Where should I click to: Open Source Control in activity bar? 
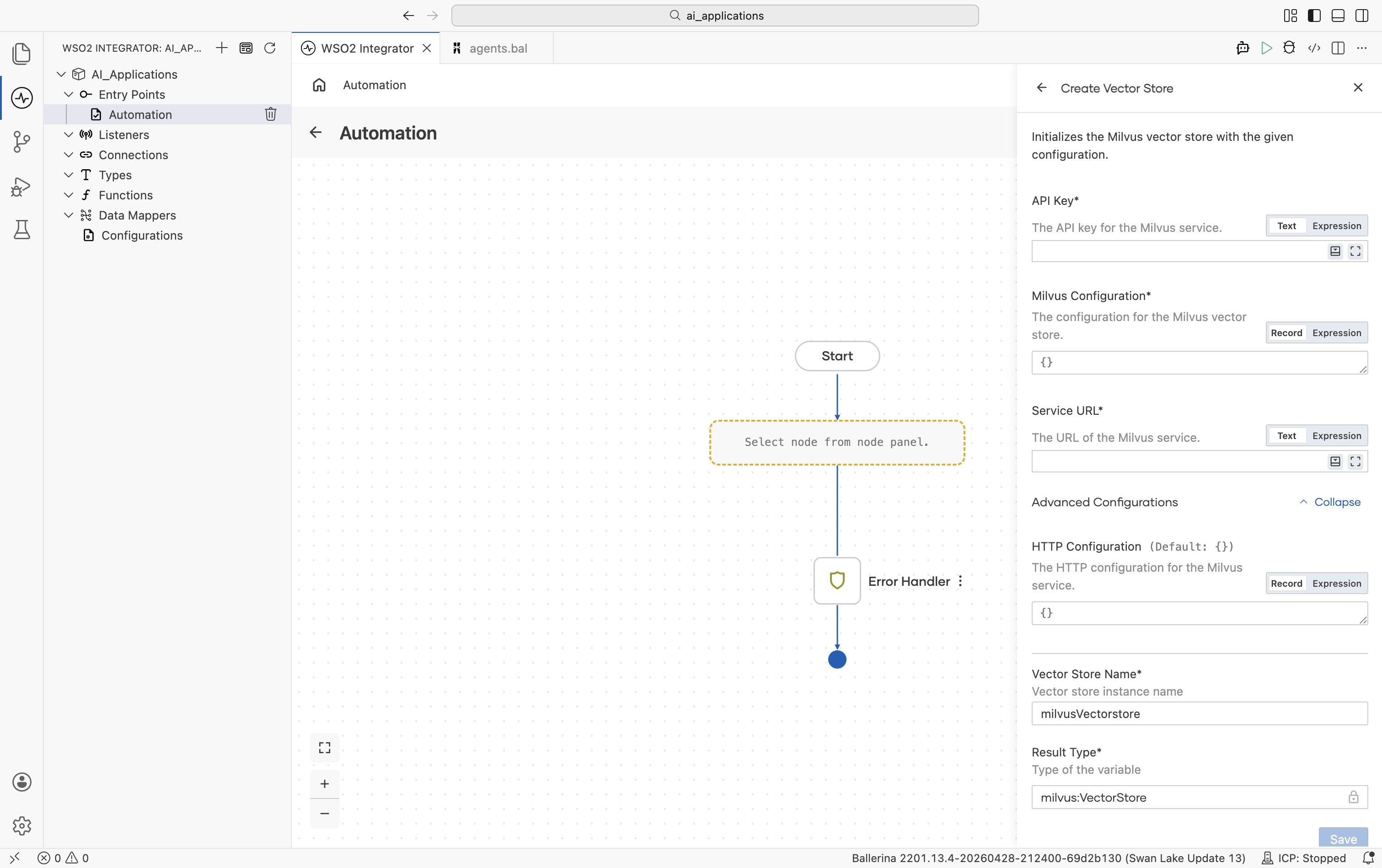[x=22, y=142]
